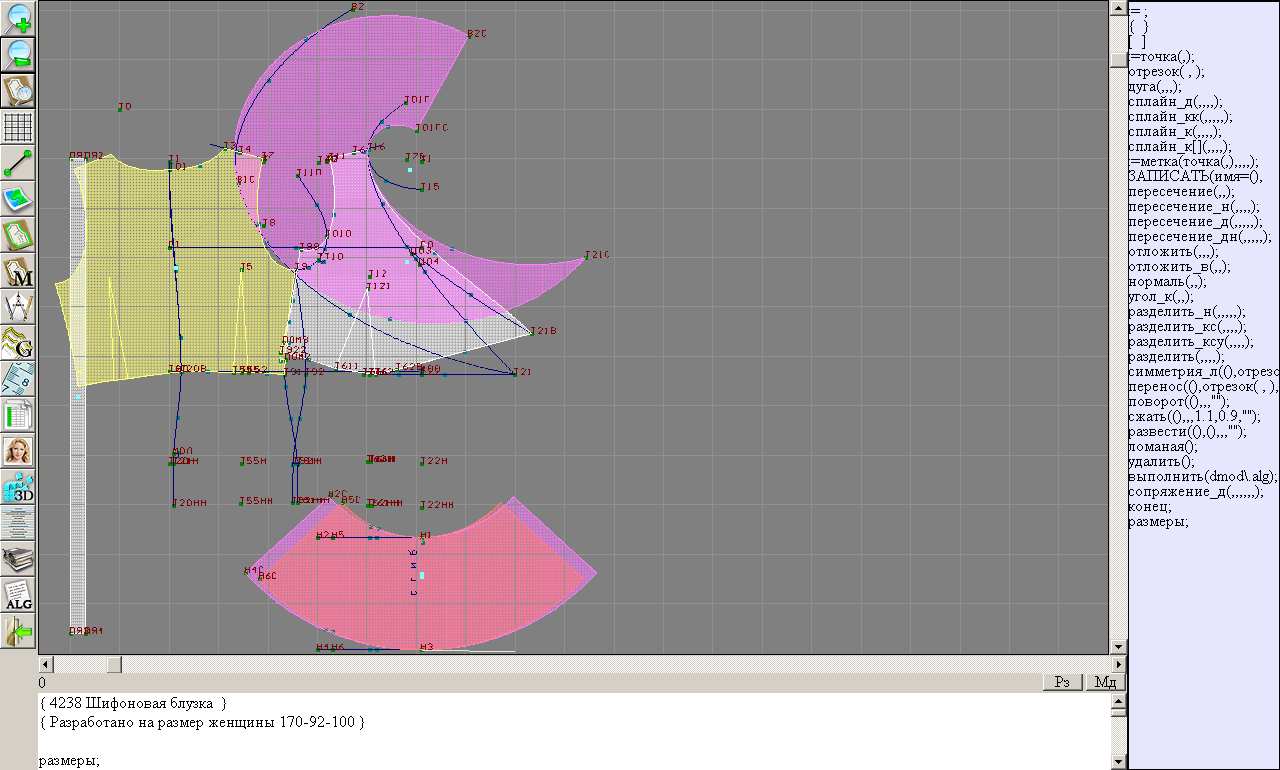Screen dimensions: 1280x770
Task: Toggle the grid display icon
Action: point(19,127)
